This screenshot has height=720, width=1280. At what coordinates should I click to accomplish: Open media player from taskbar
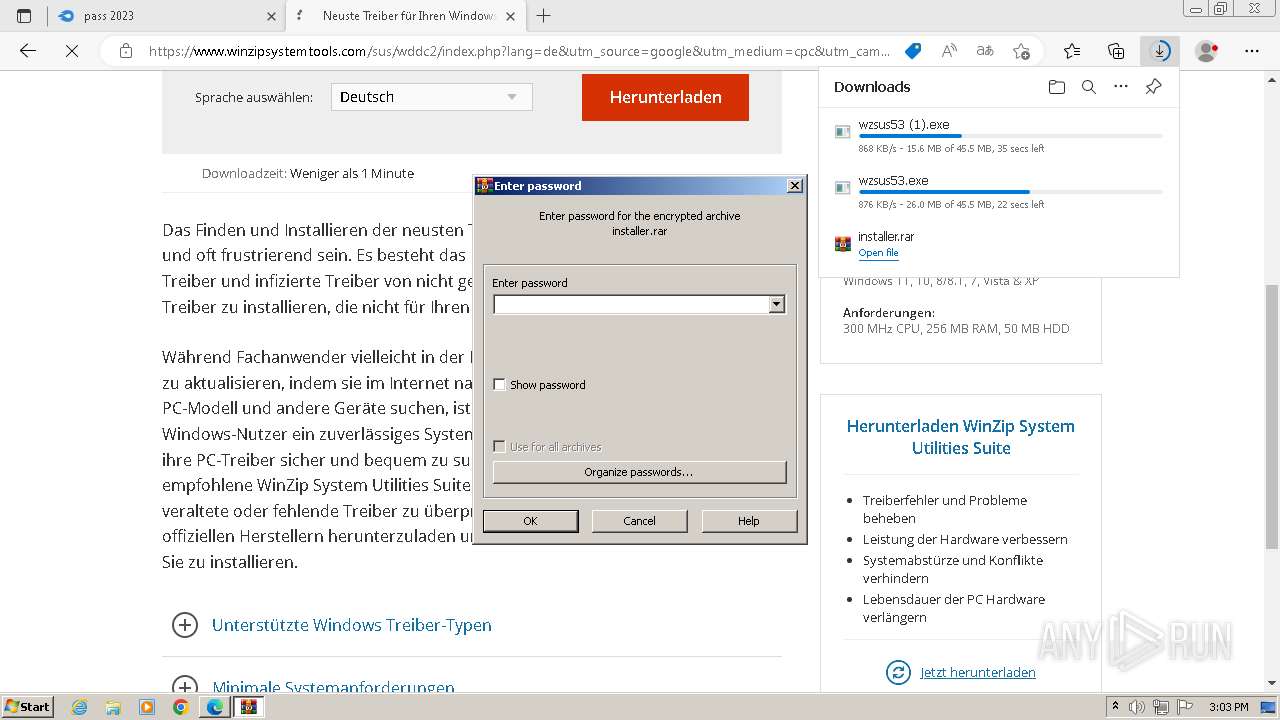(147, 707)
